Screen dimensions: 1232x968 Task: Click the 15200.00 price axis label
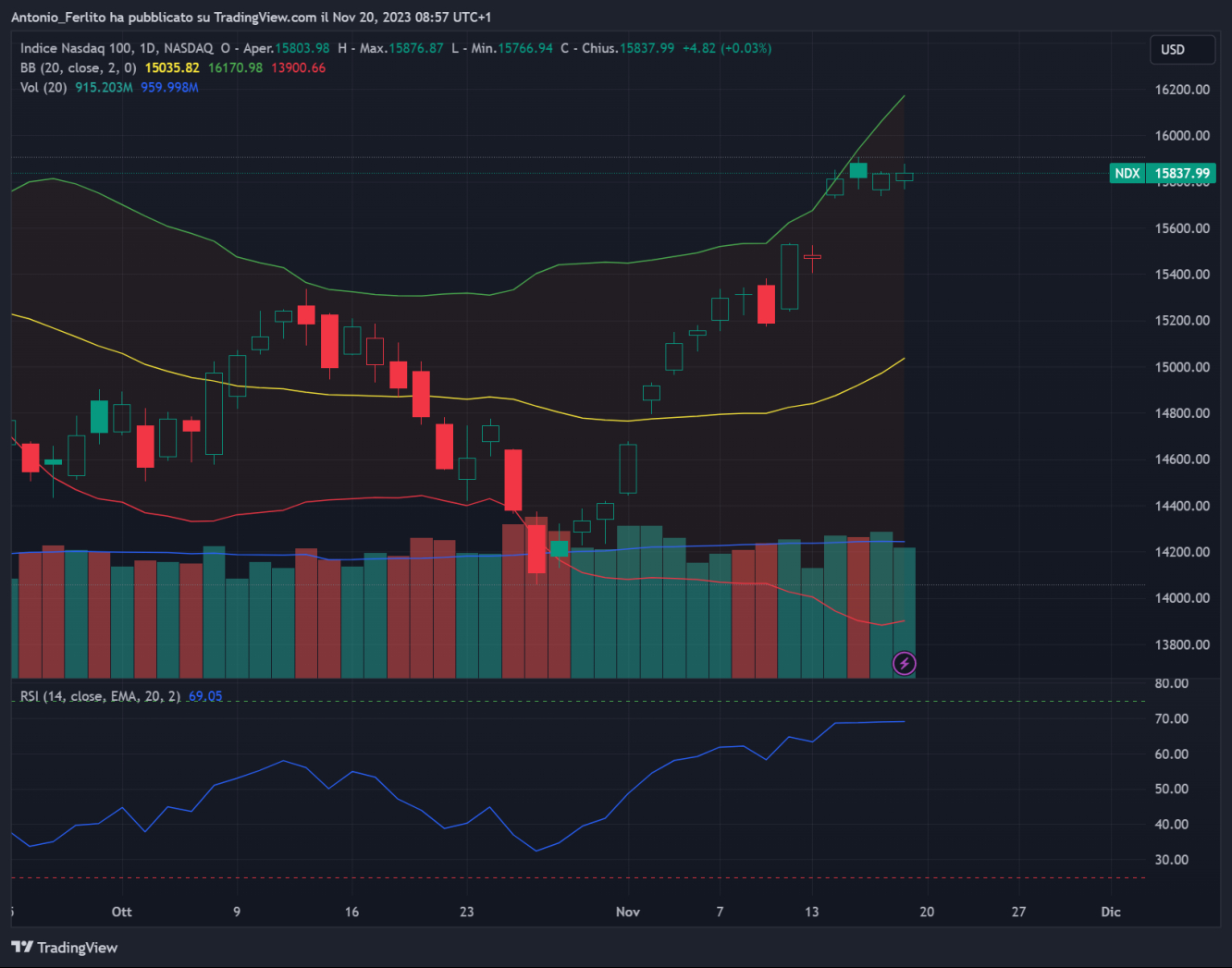point(1182,321)
